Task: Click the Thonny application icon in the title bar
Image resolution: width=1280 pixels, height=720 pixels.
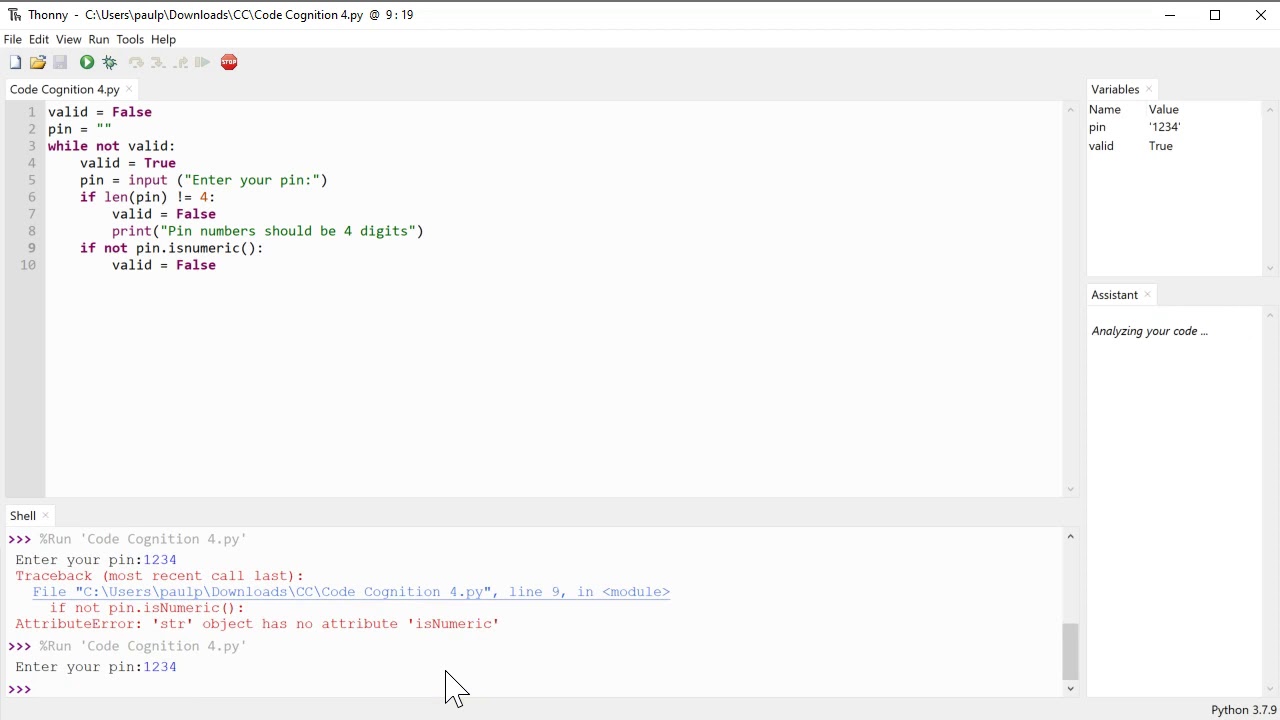Action: point(14,15)
